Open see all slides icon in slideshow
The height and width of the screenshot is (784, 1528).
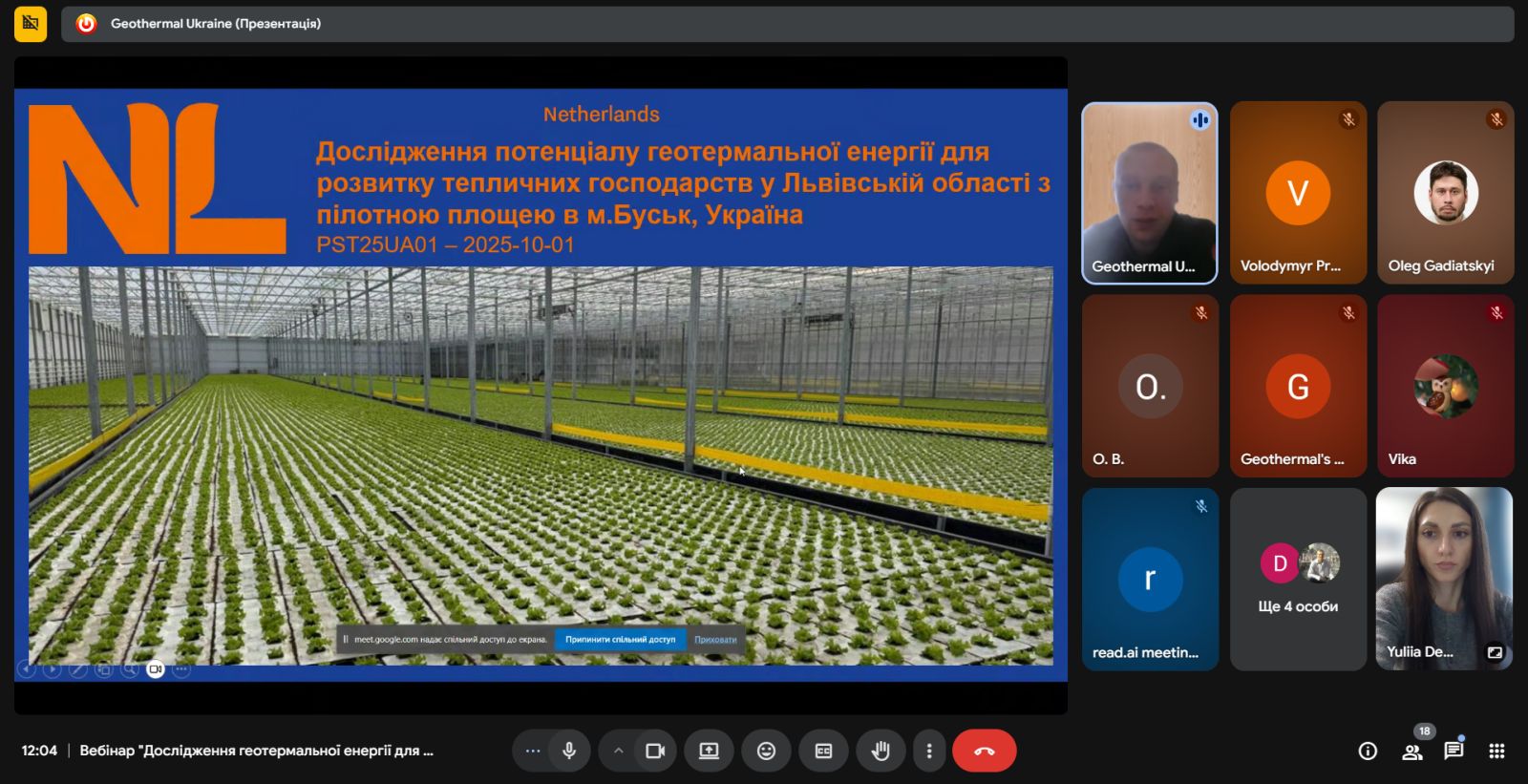coord(104,669)
